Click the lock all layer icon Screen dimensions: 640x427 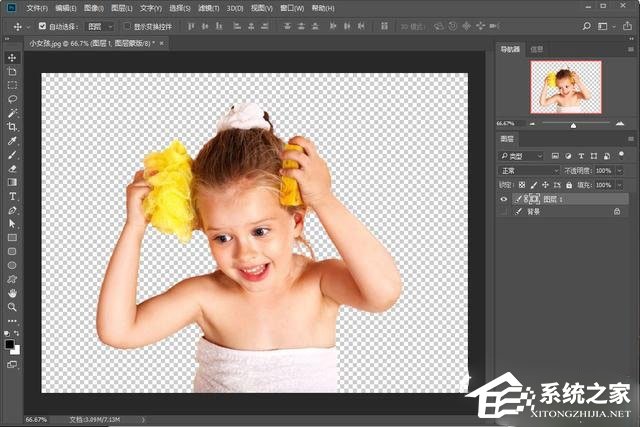click(569, 185)
